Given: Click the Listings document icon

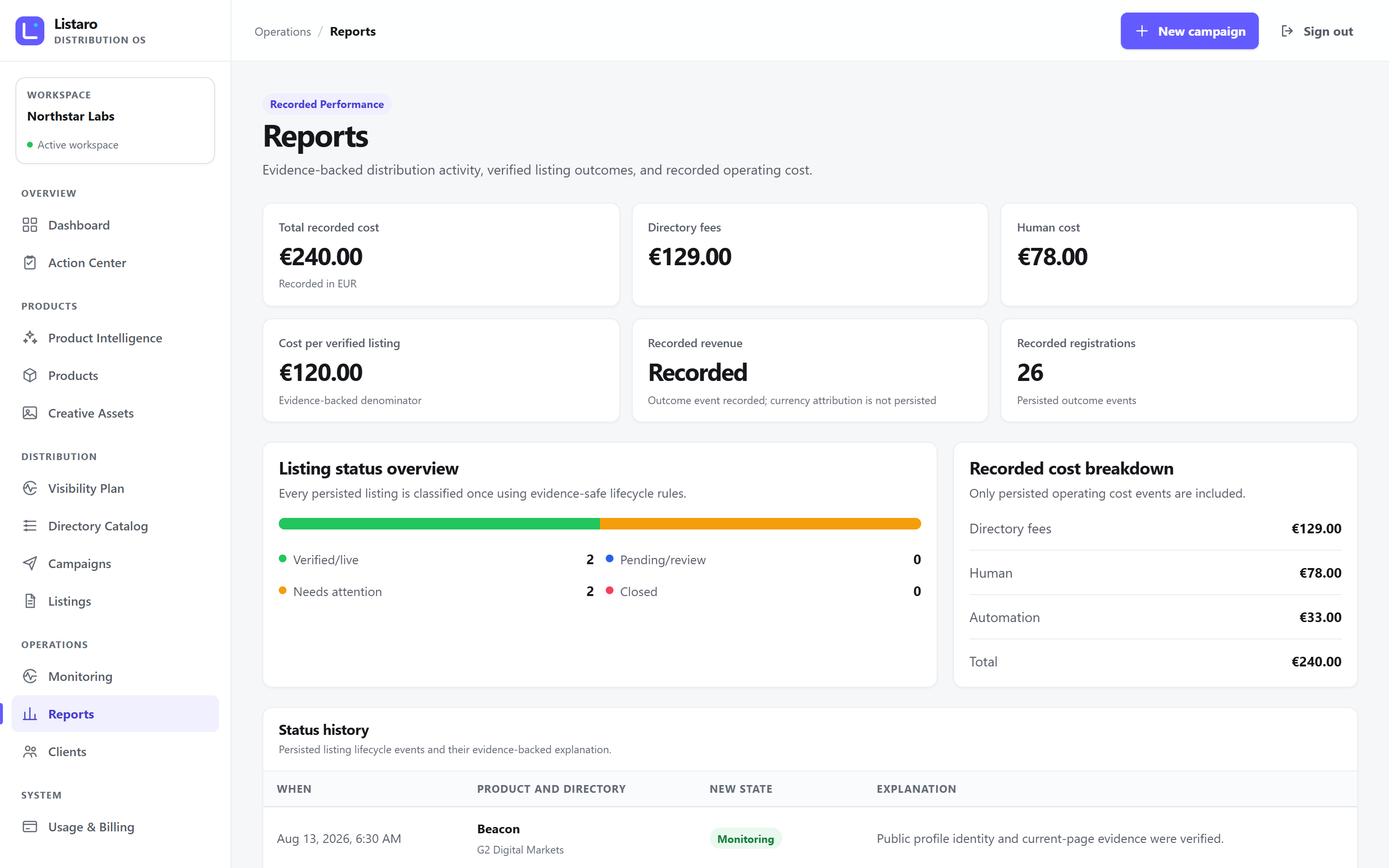Looking at the screenshot, I should 30,601.
